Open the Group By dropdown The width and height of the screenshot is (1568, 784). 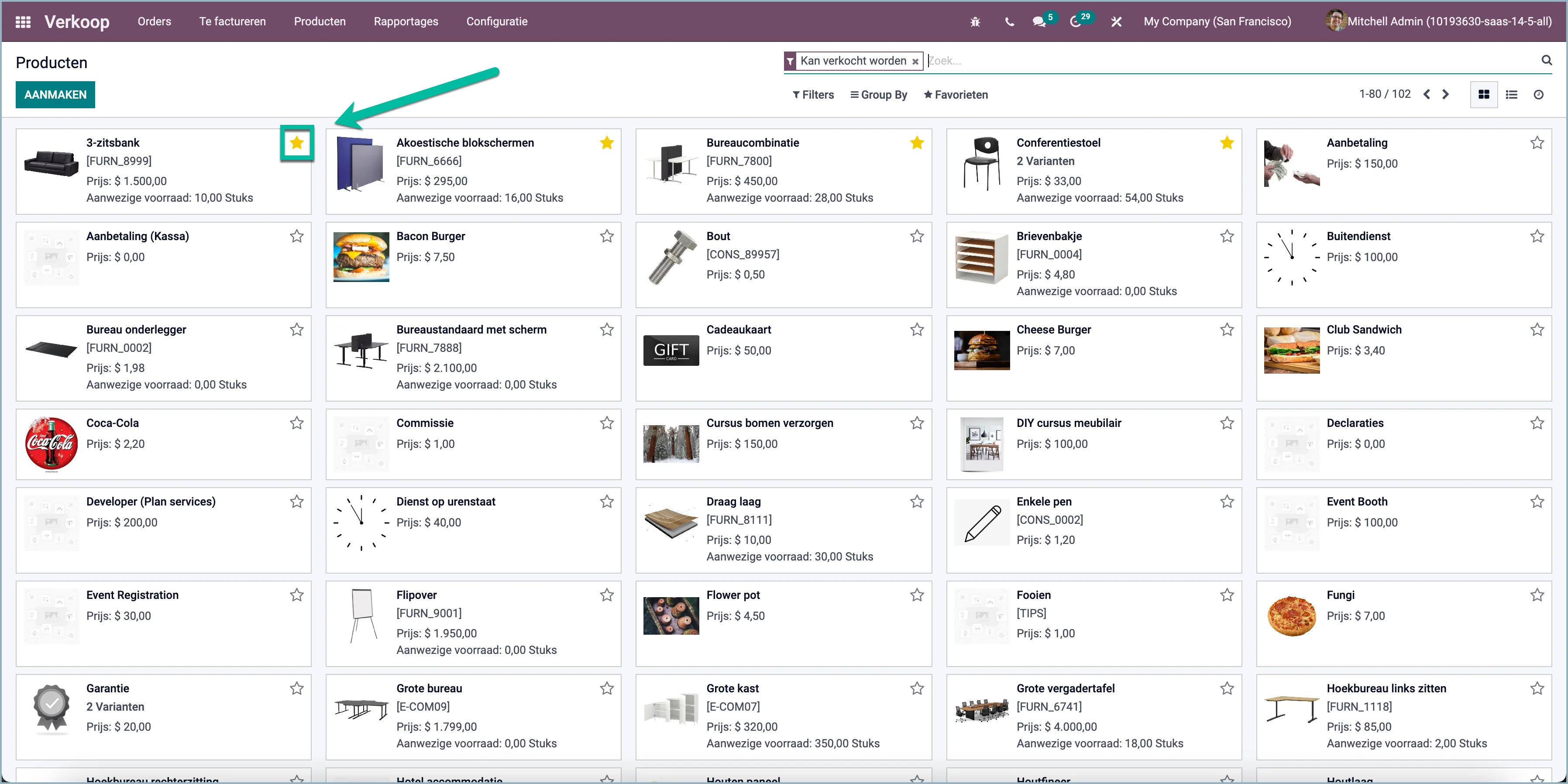click(x=878, y=95)
